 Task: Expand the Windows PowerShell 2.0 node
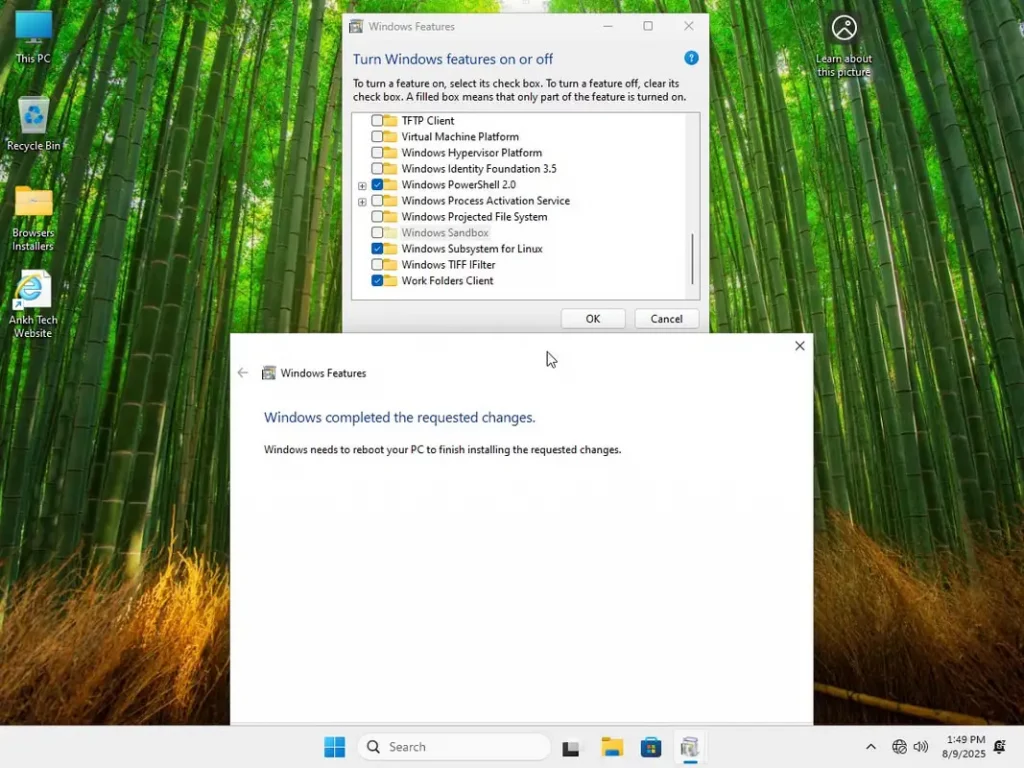(362, 185)
